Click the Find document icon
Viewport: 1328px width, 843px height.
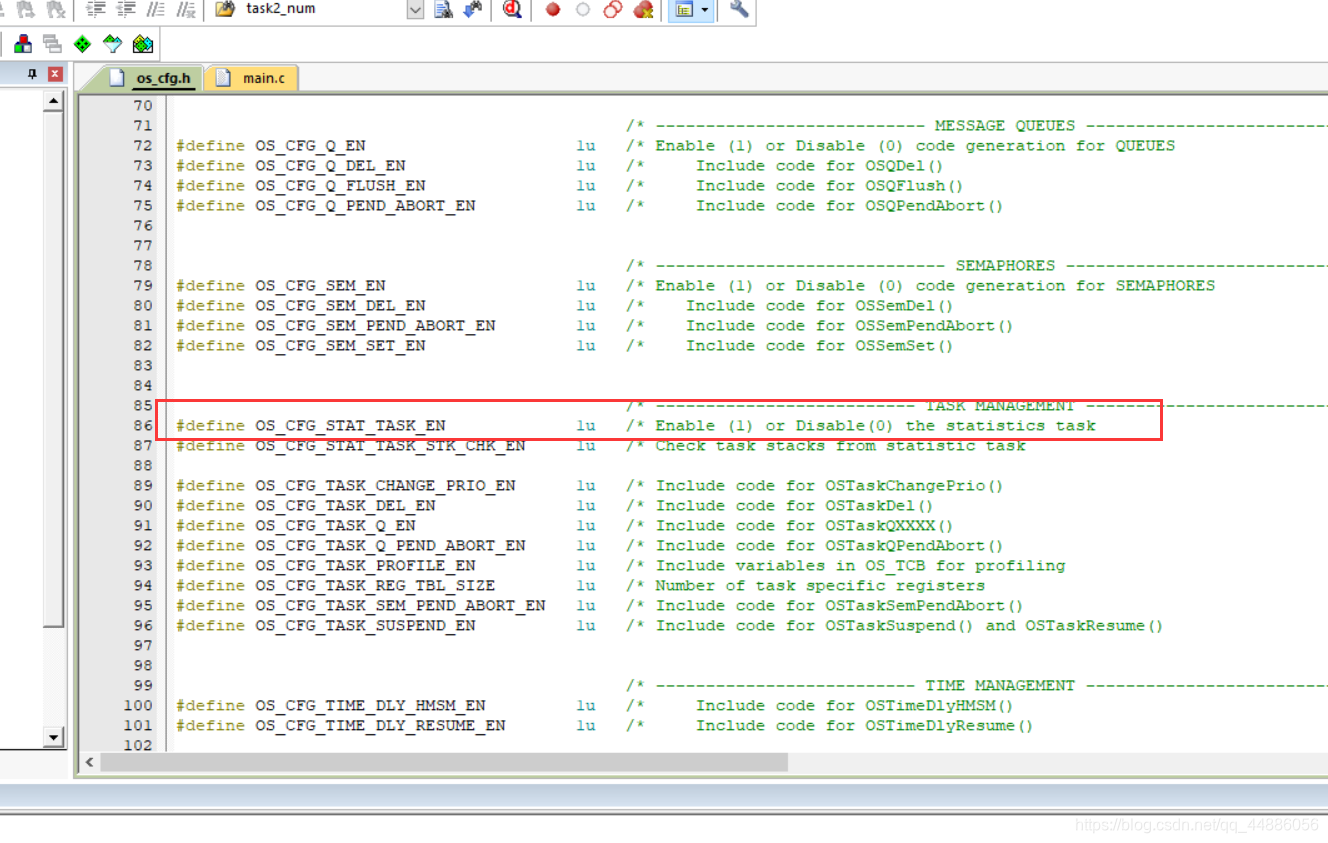[444, 10]
